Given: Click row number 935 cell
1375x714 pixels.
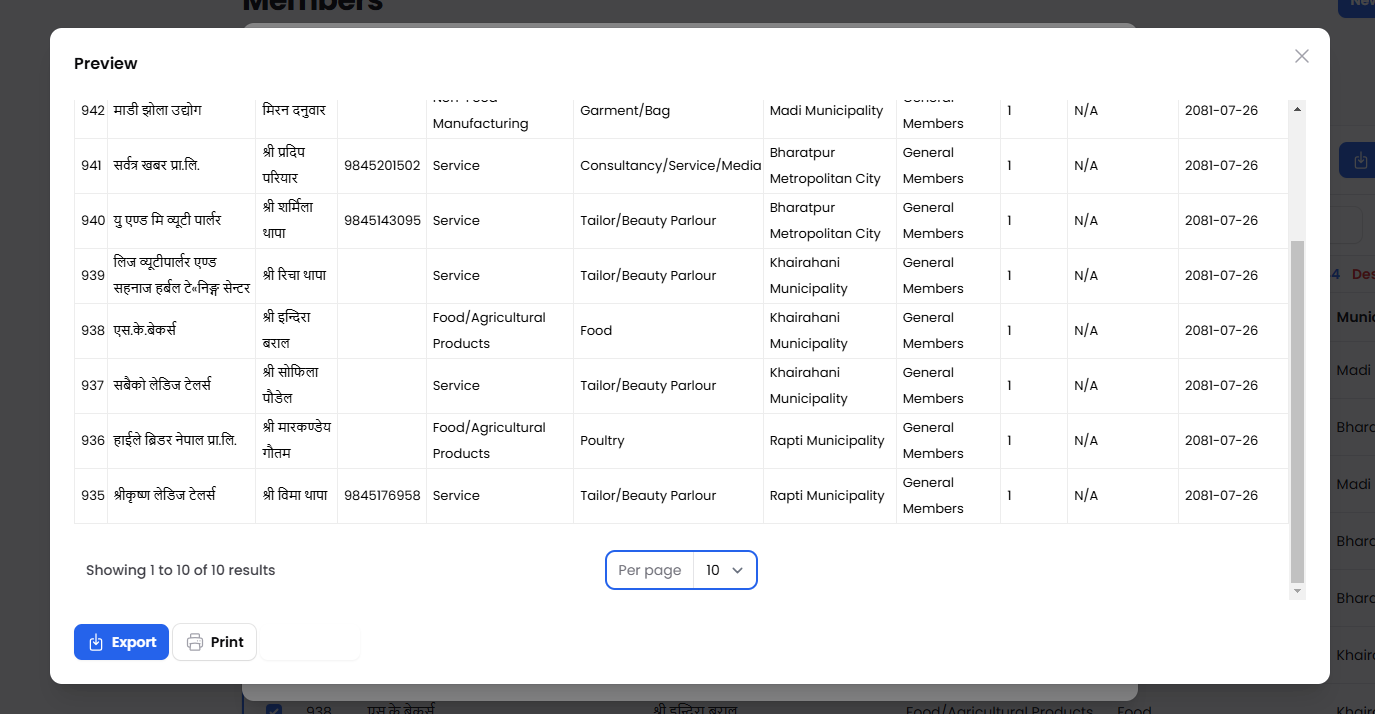Looking at the screenshot, I should pos(92,496).
